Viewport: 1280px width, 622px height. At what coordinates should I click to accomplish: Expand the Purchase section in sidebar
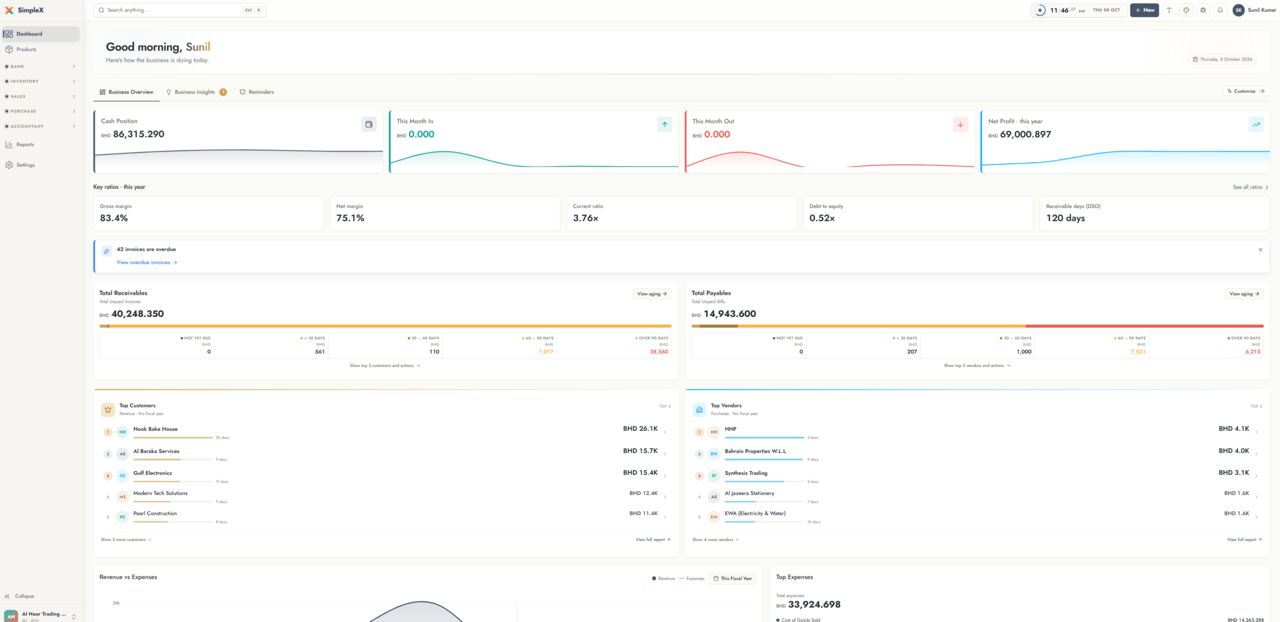[x=41, y=111]
